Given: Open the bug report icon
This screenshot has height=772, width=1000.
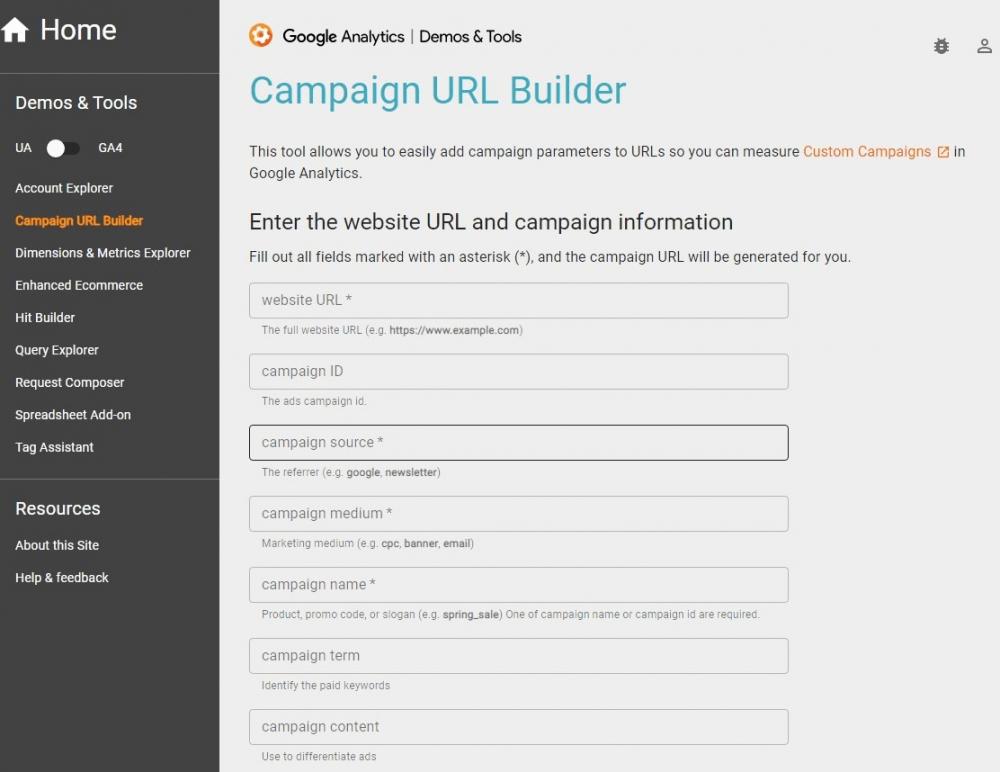Looking at the screenshot, I should tap(941, 46).
